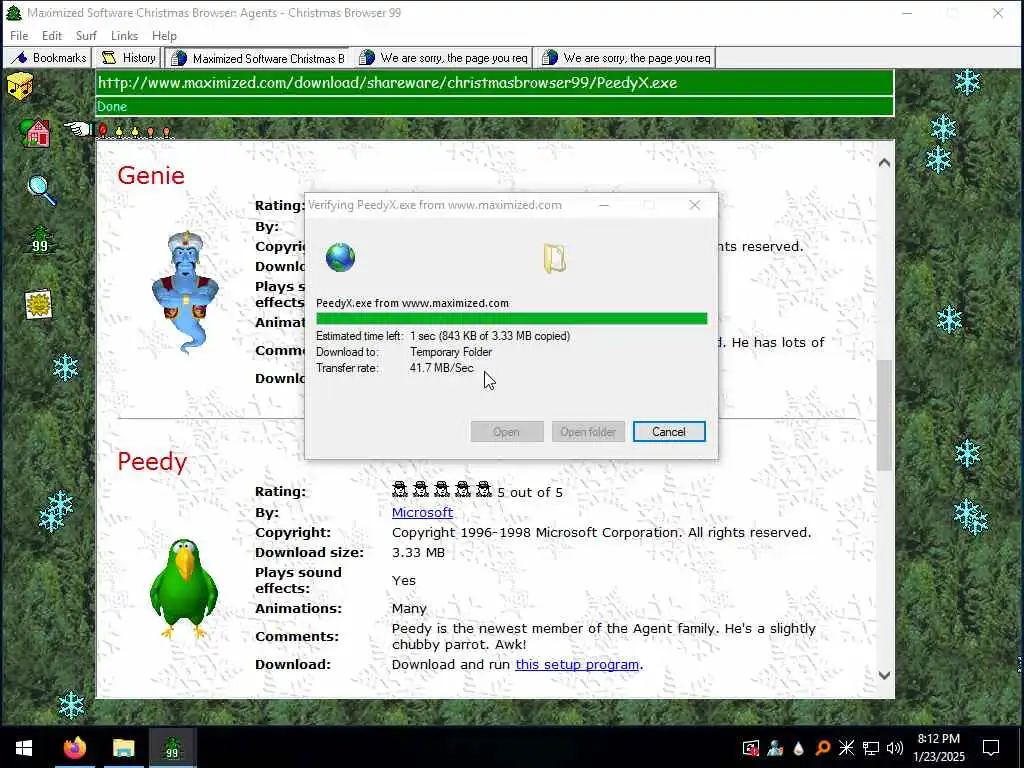Click the disabled Open folder button
The width and height of the screenshot is (1024, 768).
click(588, 432)
